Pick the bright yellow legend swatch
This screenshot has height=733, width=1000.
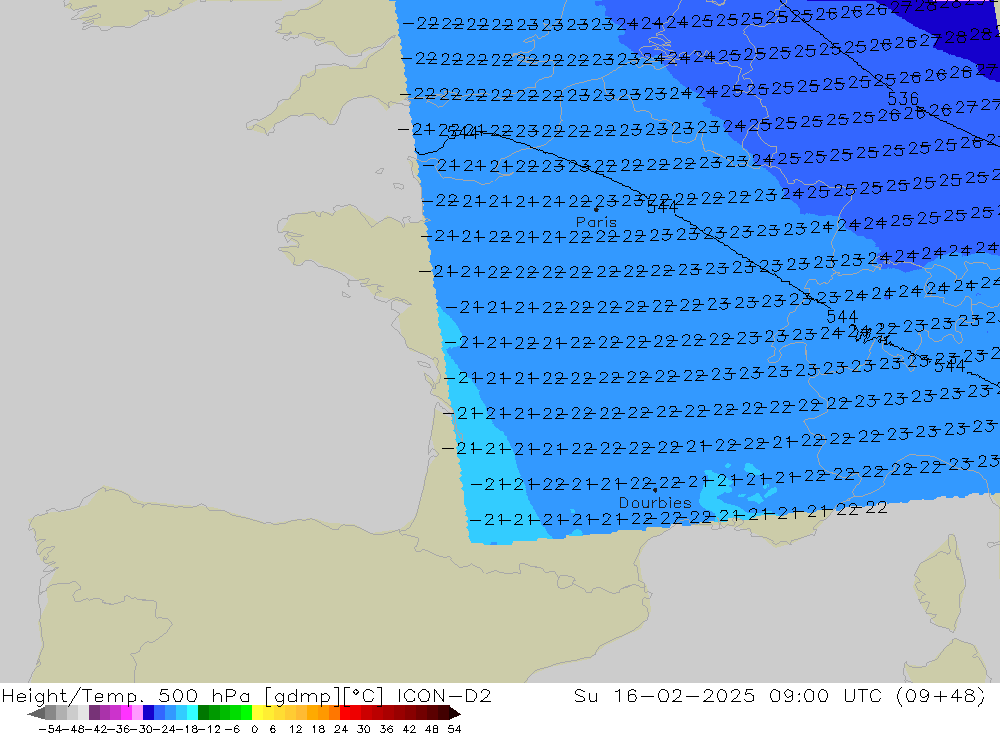click(258, 713)
